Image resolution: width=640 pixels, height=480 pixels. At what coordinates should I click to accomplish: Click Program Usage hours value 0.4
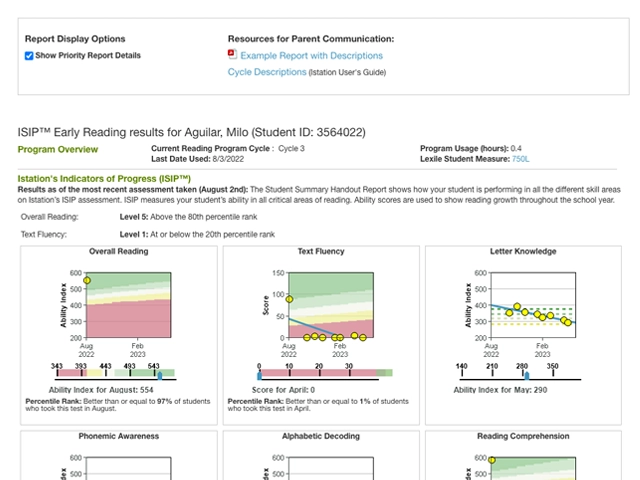(516, 149)
